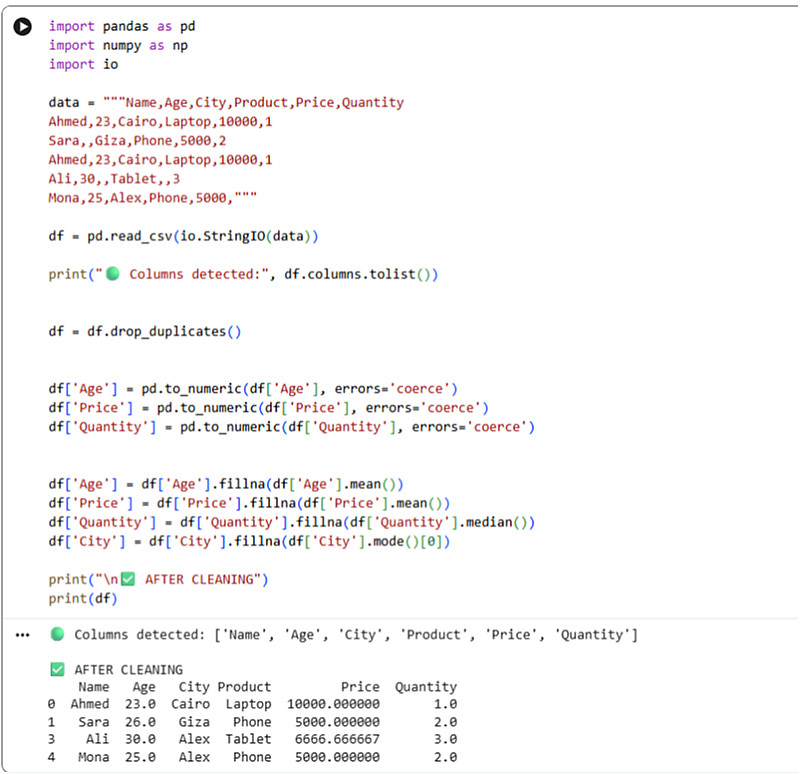
Task: Click the df['Quantity'] fillna median line
Action: pos(292,522)
